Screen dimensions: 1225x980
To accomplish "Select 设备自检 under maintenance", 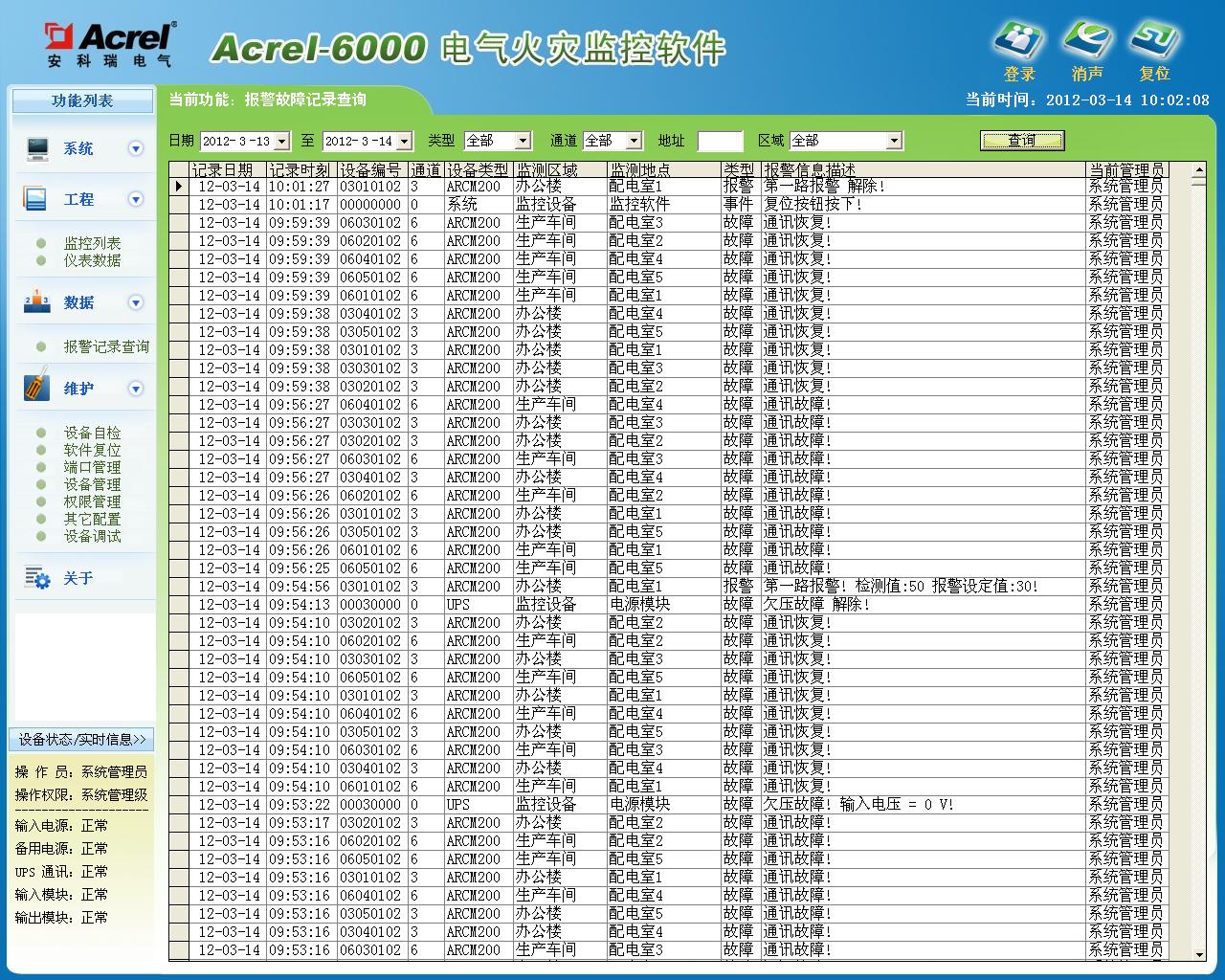I will 92,433.
